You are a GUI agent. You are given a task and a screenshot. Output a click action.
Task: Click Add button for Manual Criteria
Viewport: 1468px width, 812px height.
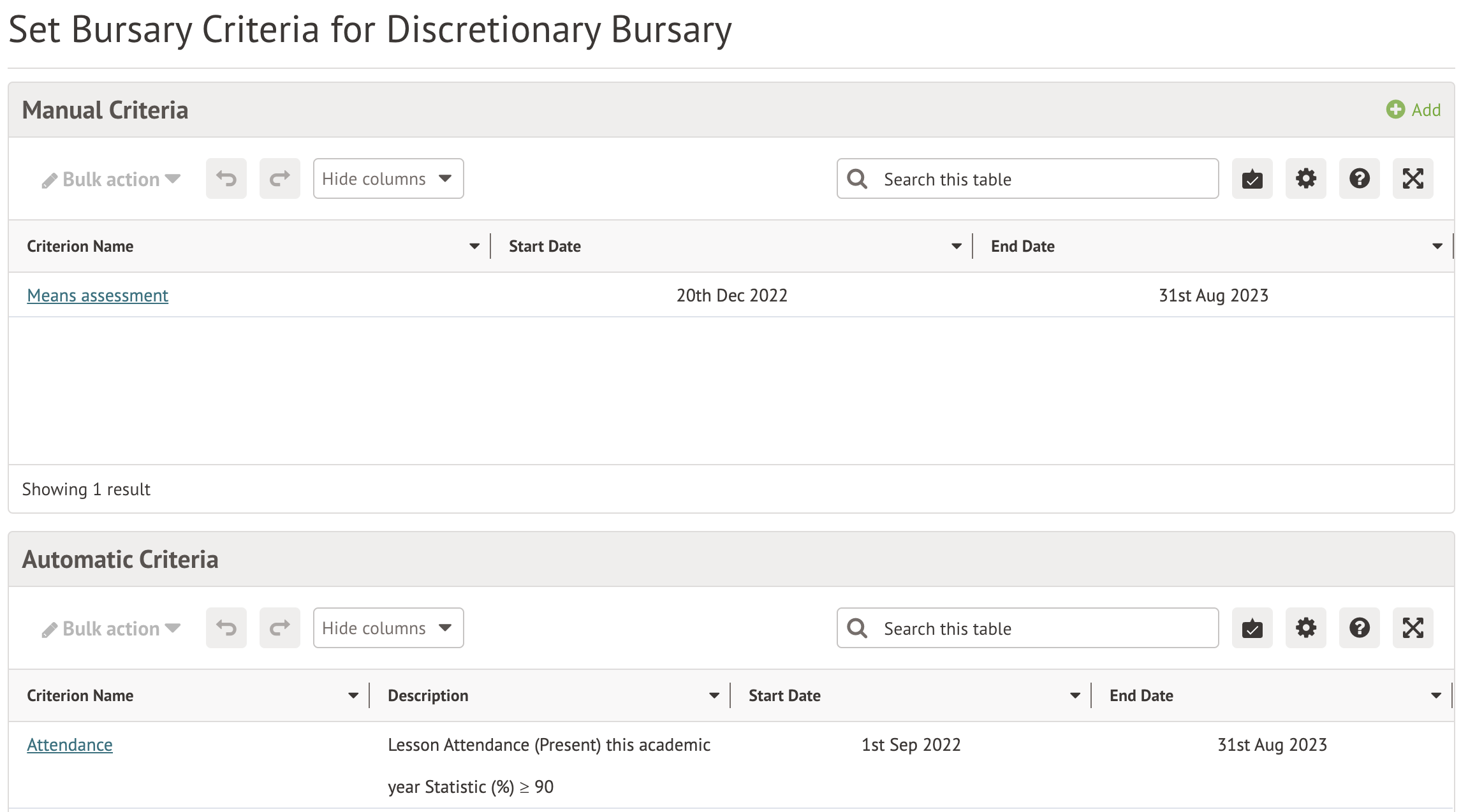click(x=1413, y=110)
